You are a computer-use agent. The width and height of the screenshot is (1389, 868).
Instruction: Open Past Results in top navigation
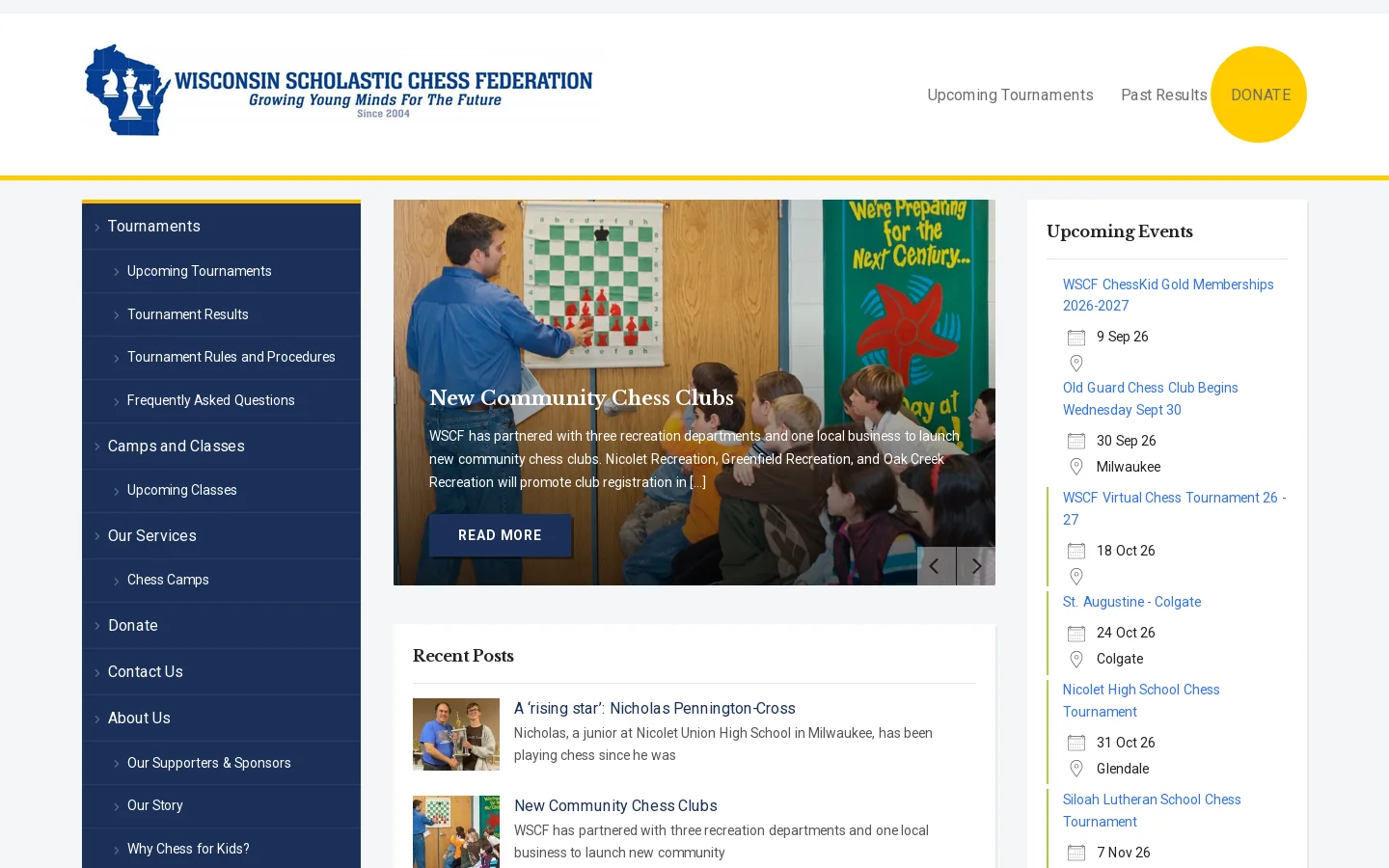pyautogui.click(x=1163, y=95)
